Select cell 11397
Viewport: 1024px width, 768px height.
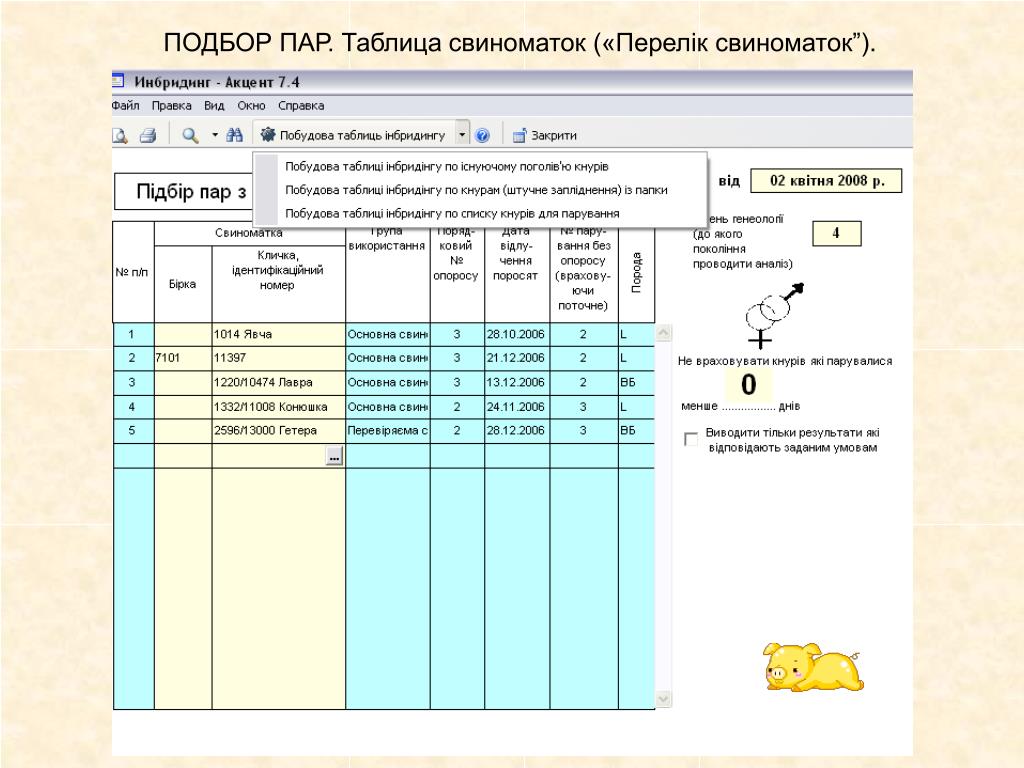click(279, 359)
